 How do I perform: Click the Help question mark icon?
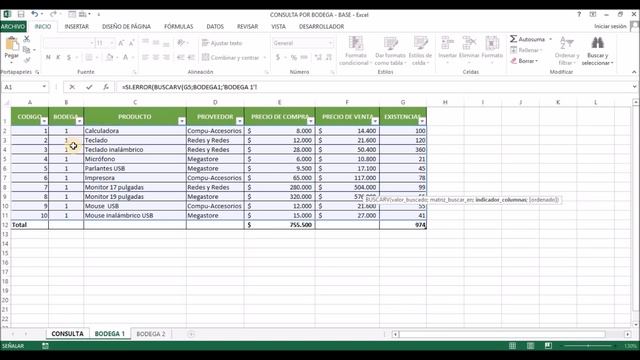[579, 14]
